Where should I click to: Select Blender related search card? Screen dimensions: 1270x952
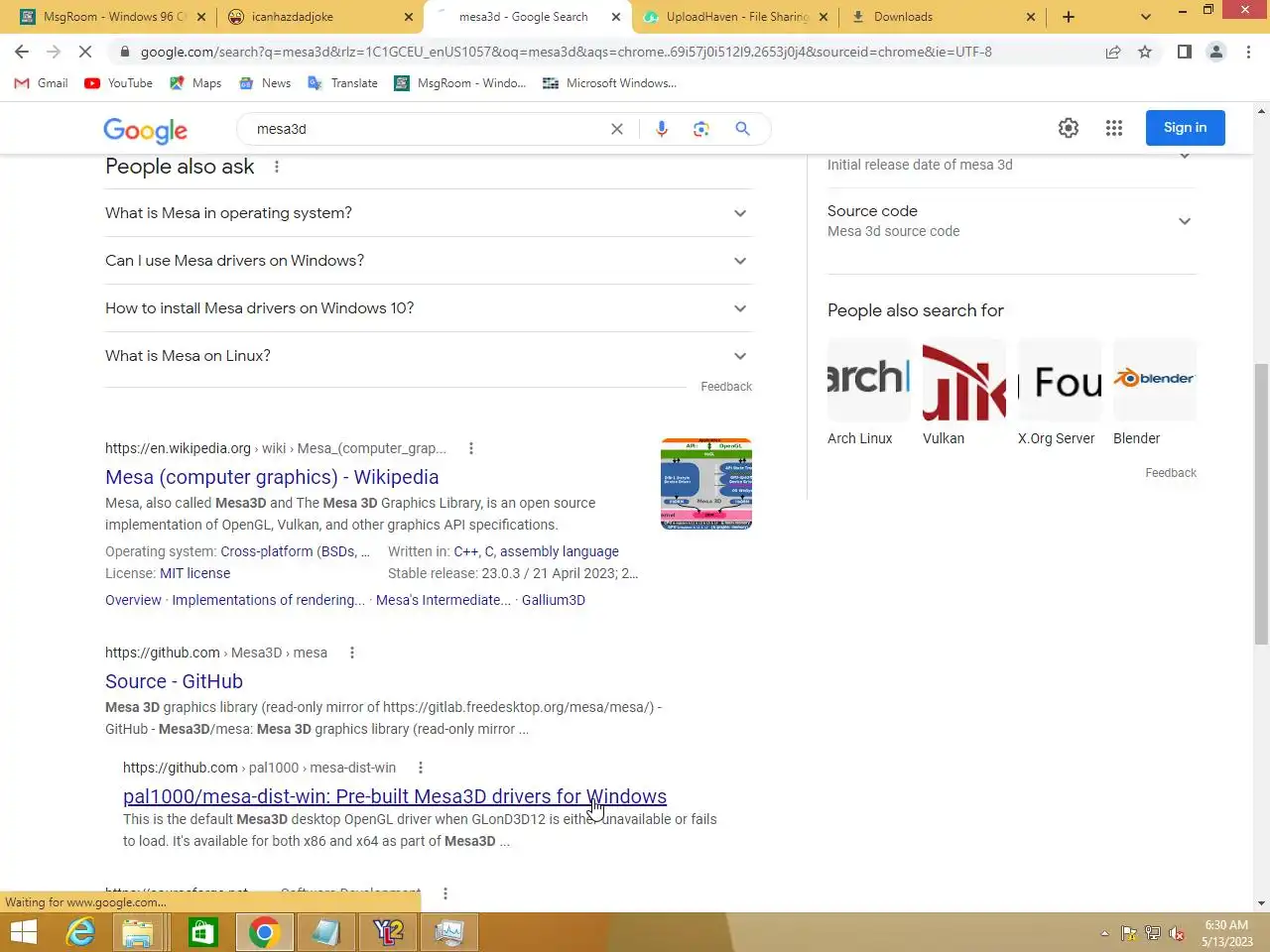tap(1155, 393)
